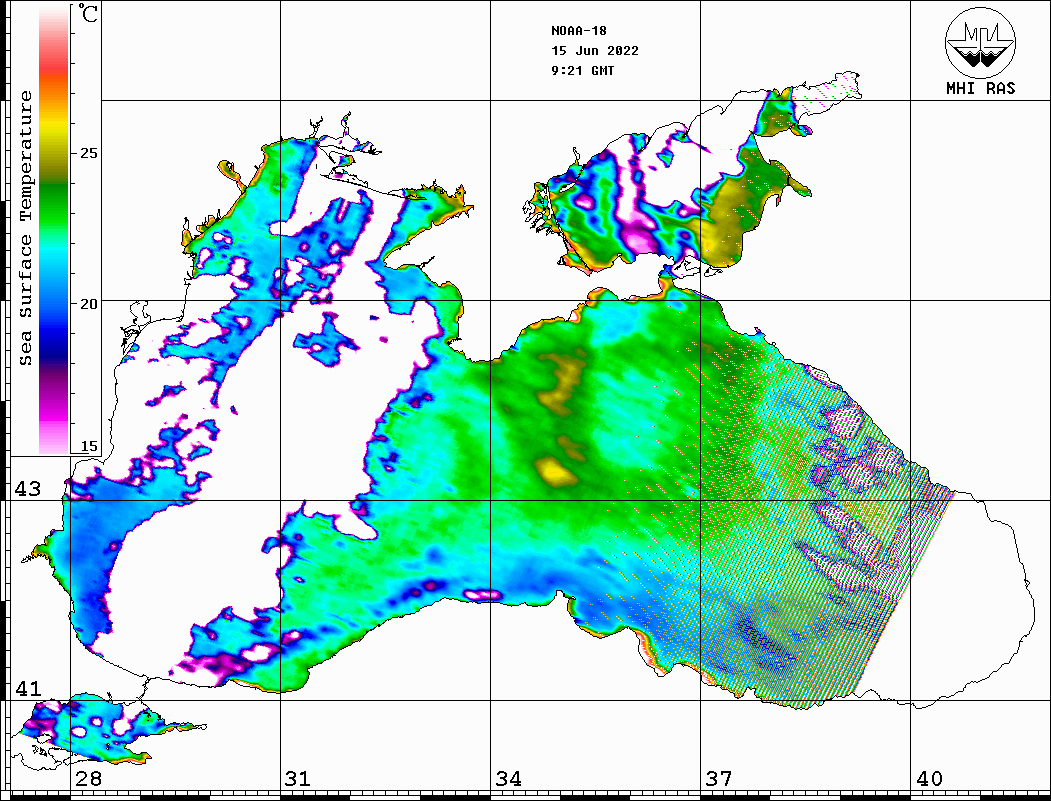Click the 15 tick on the color scale

click(88, 446)
